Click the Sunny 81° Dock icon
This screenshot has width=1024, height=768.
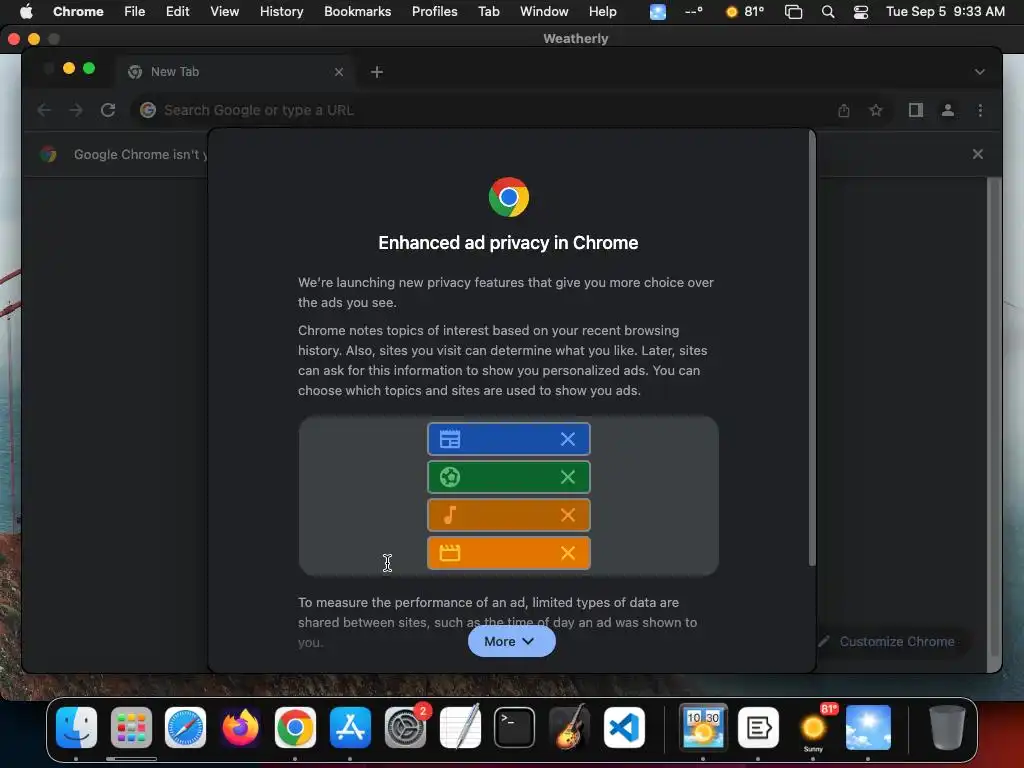[814, 728]
